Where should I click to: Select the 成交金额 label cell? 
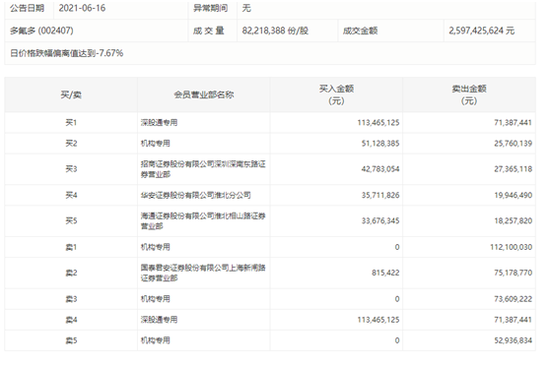tap(360, 31)
